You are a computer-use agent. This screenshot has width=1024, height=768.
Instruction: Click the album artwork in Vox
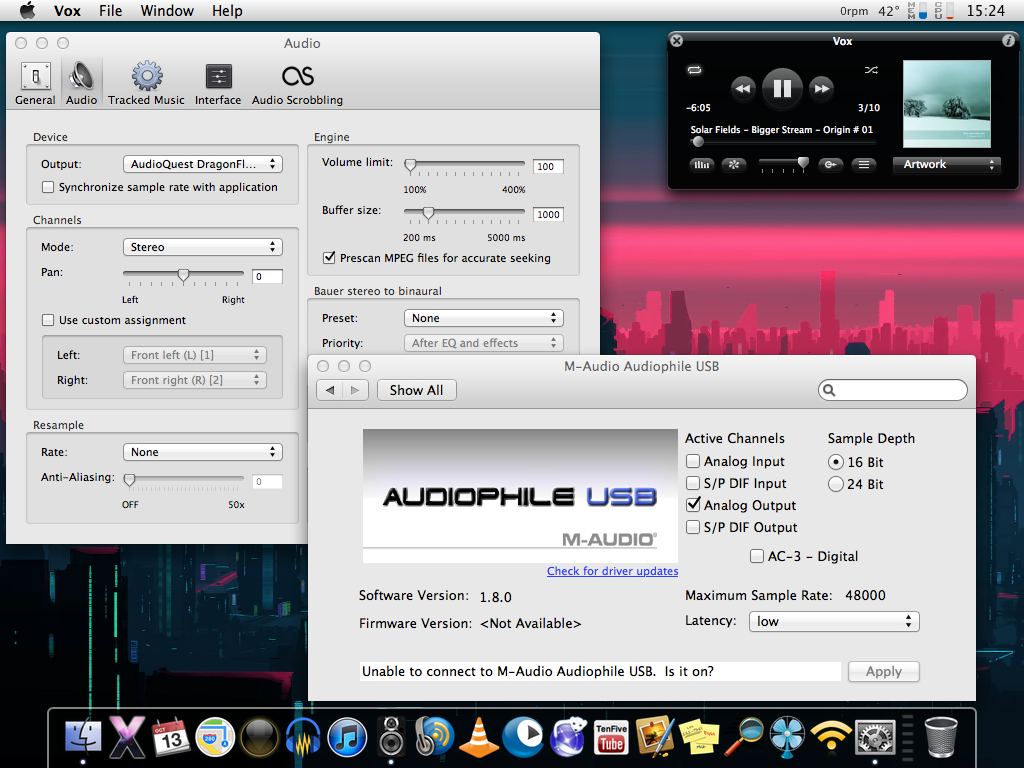tap(946, 104)
